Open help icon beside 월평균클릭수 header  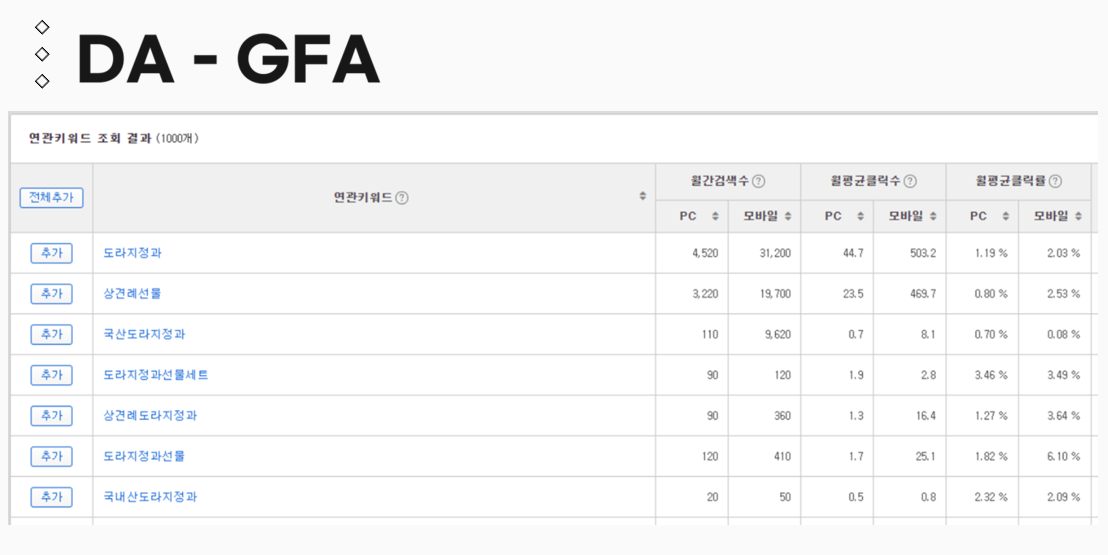coord(910,182)
